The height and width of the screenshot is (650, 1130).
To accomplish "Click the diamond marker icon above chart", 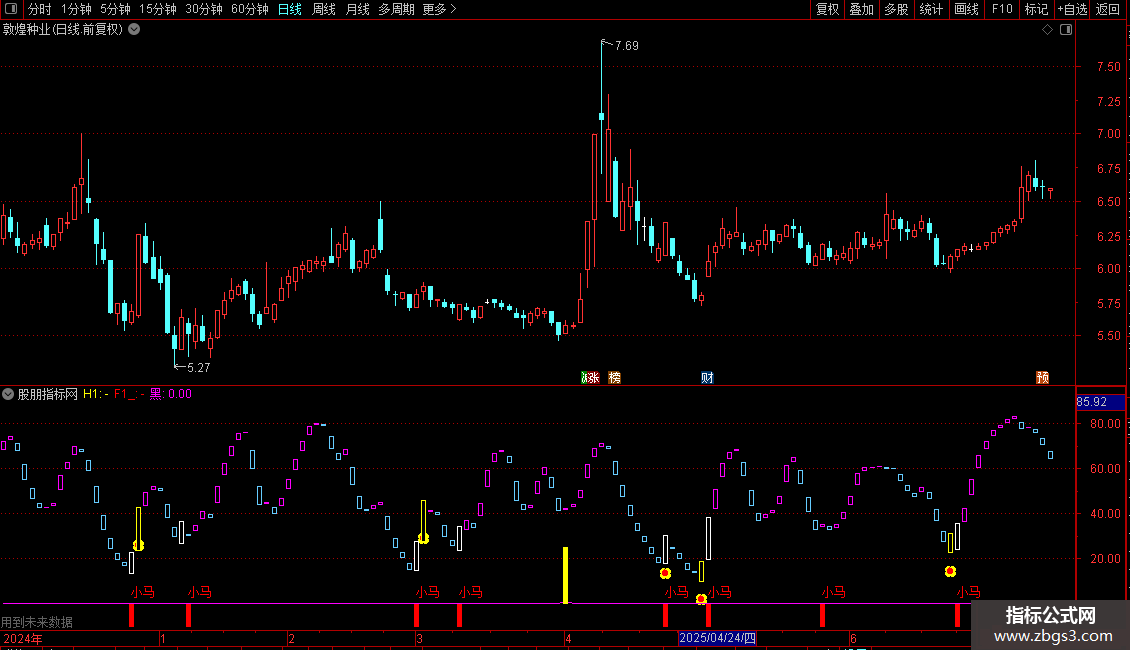I will pyautogui.click(x=1048, y=30).
